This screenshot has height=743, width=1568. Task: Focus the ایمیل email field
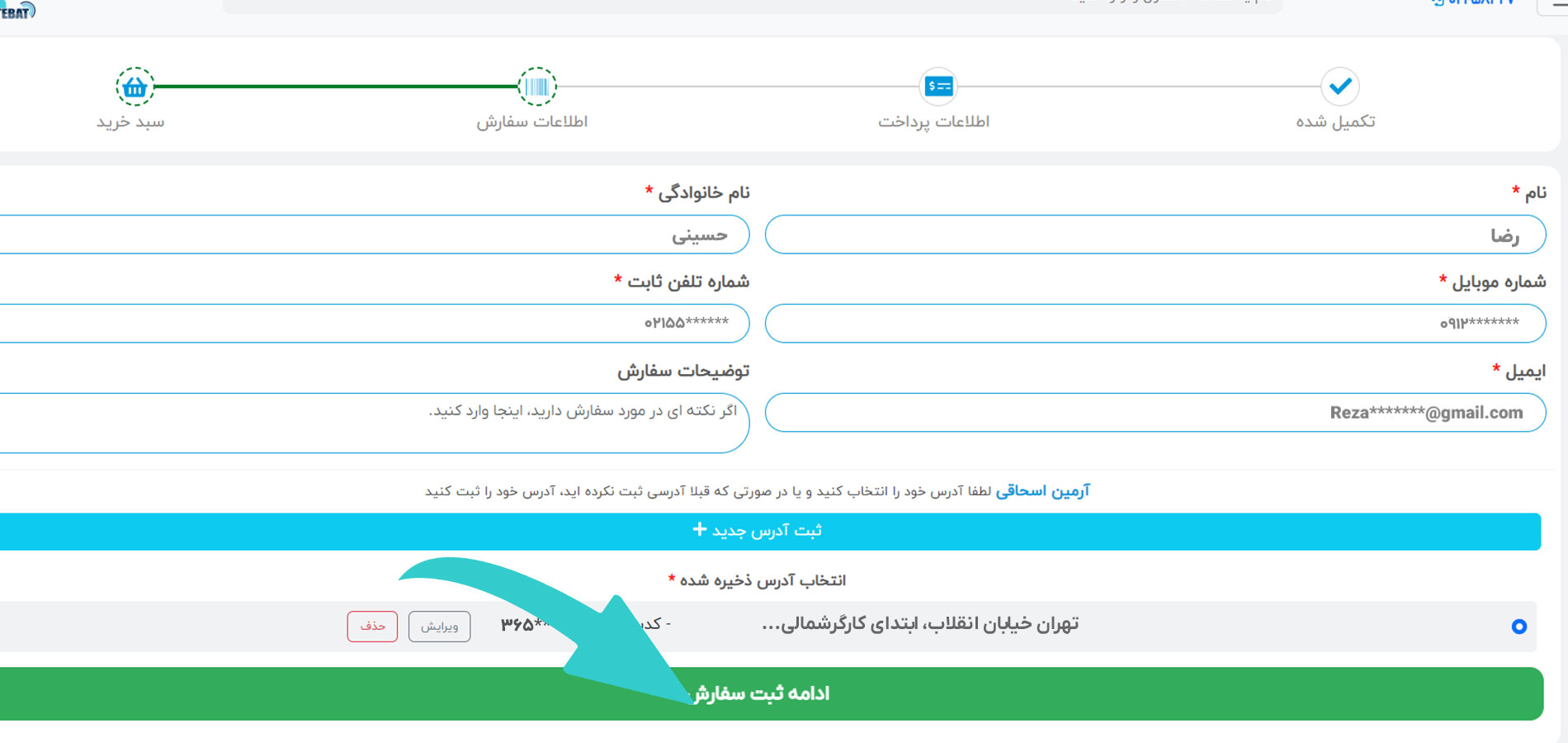tap(1155, 413)
